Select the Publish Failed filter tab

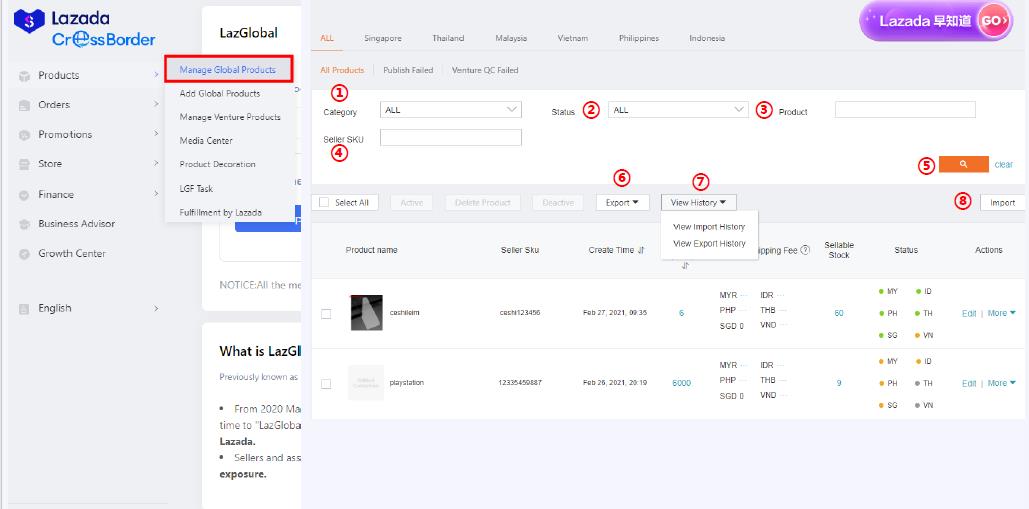[408, 70]
